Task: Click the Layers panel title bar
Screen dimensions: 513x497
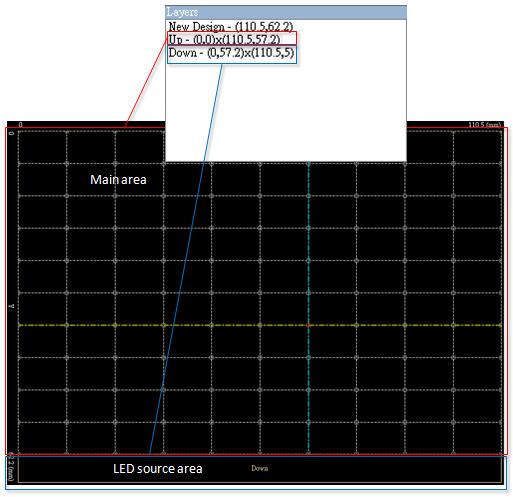Action: 286,12
